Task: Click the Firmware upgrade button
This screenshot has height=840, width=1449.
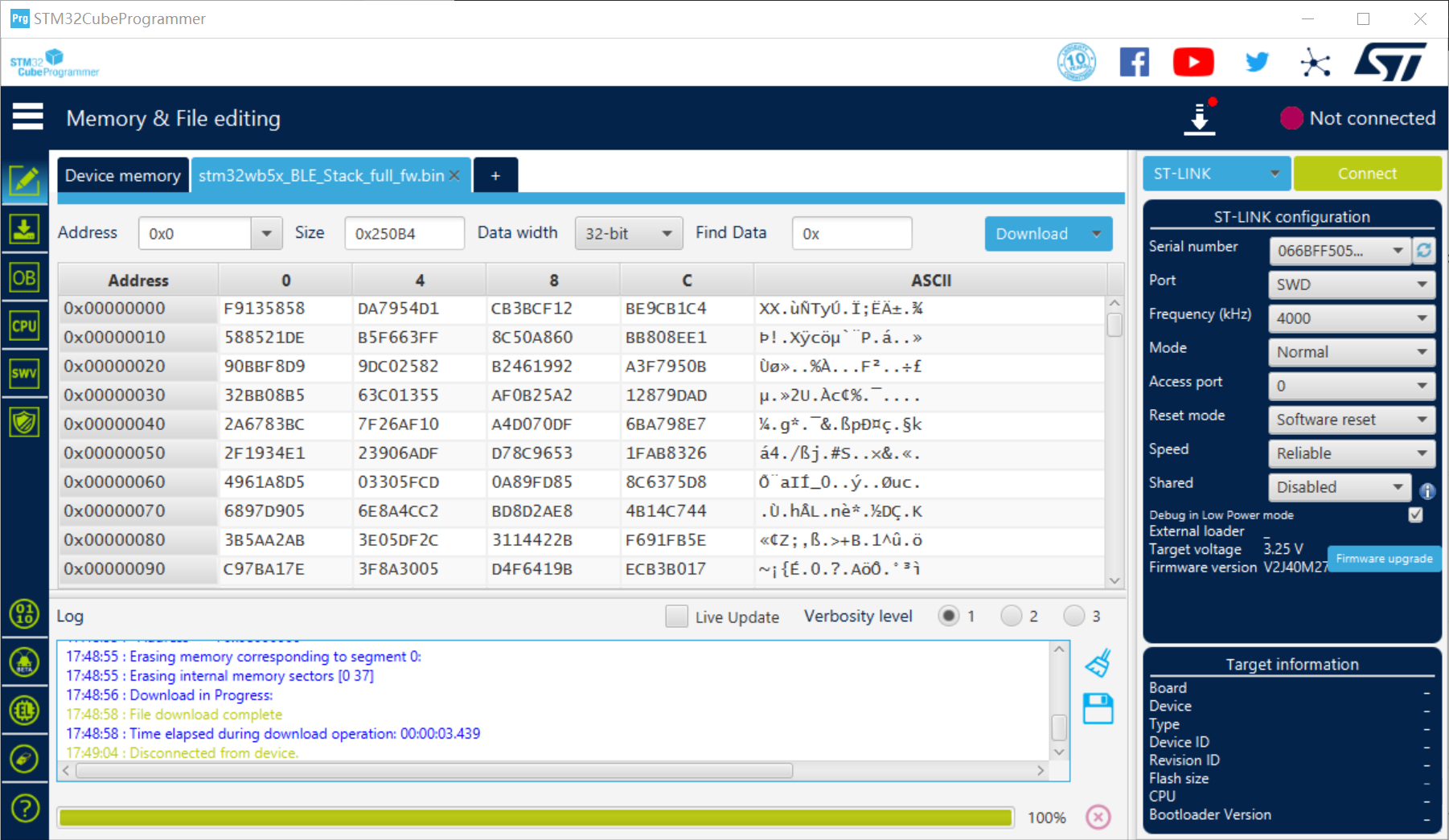Action: 1384,559
